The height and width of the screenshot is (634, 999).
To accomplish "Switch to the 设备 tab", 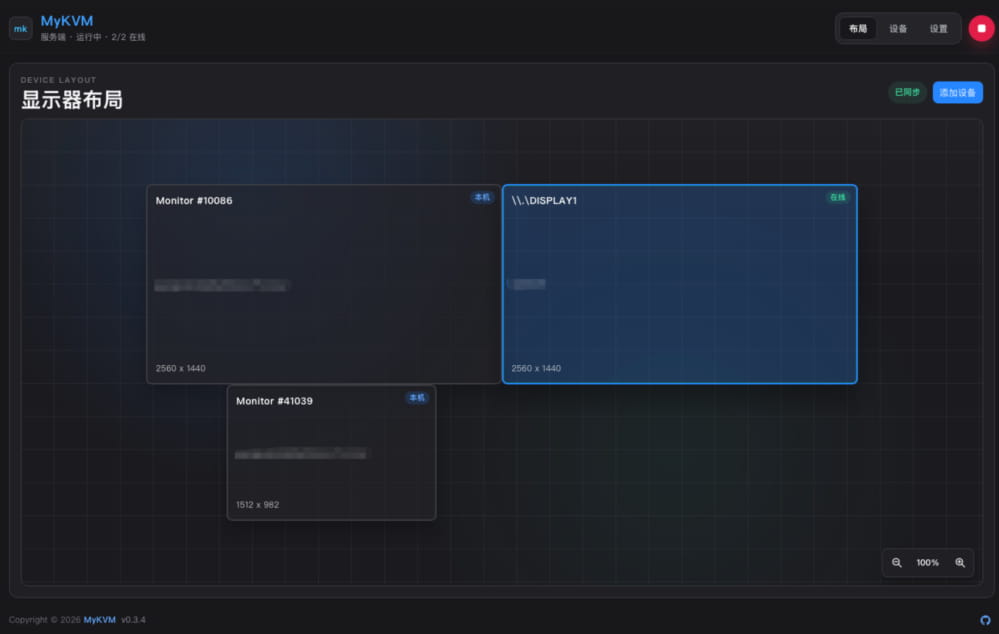I will tap(898, 29).
